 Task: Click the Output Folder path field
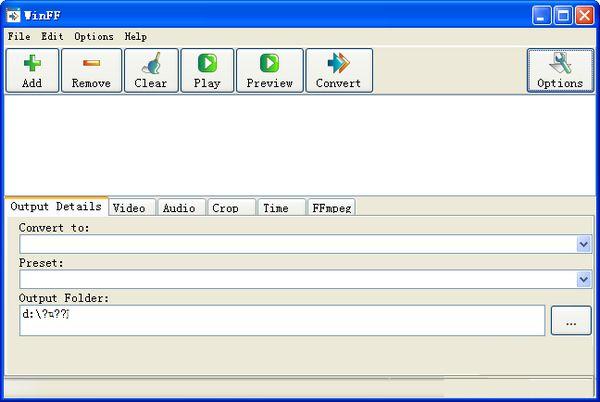click(282, 321)
